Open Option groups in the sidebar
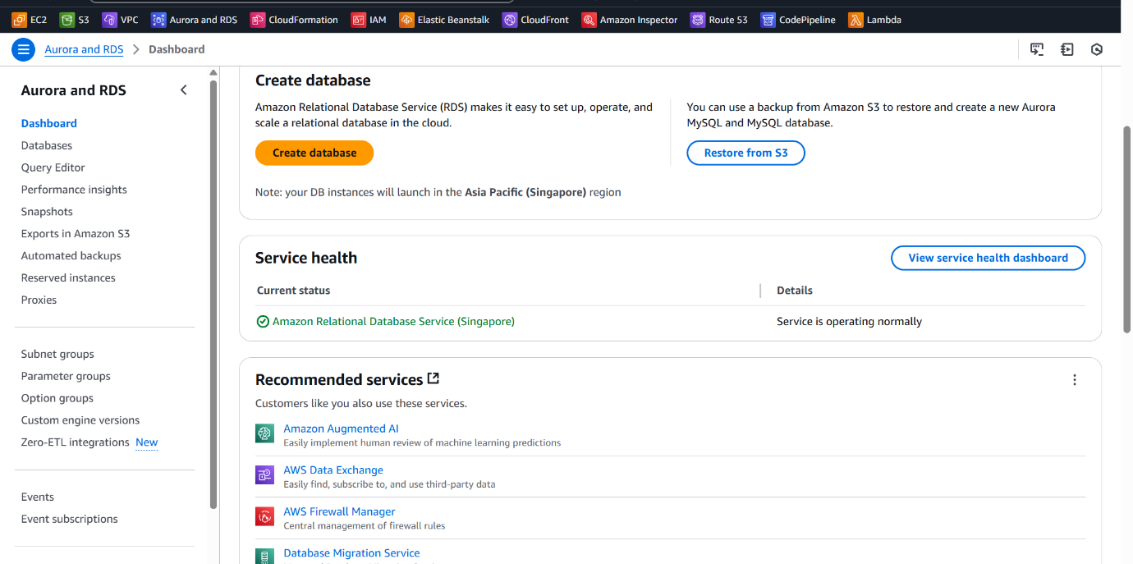Screen dimensions: 1133x564 pyautogui.click(x=57, y=398)
